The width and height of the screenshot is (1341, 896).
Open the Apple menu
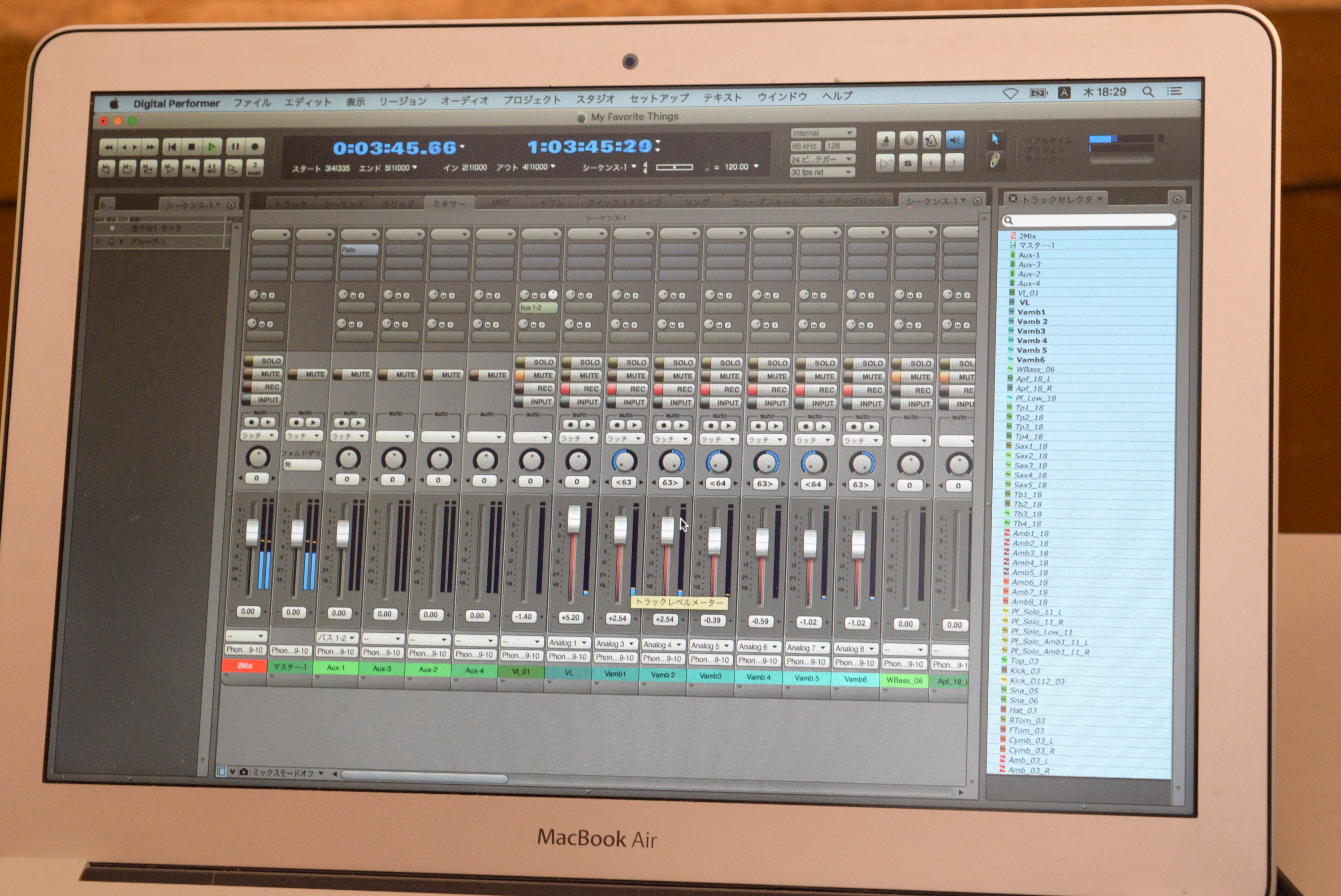click(114, 104)
